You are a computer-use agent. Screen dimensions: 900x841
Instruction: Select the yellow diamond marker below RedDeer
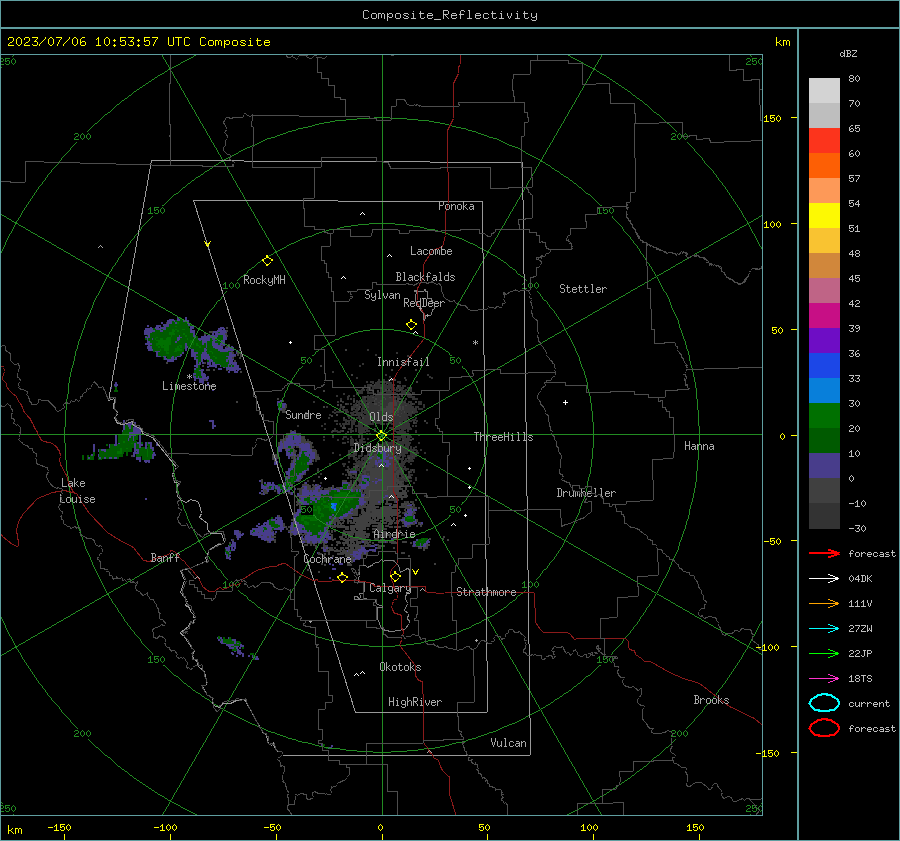(412, 325)
